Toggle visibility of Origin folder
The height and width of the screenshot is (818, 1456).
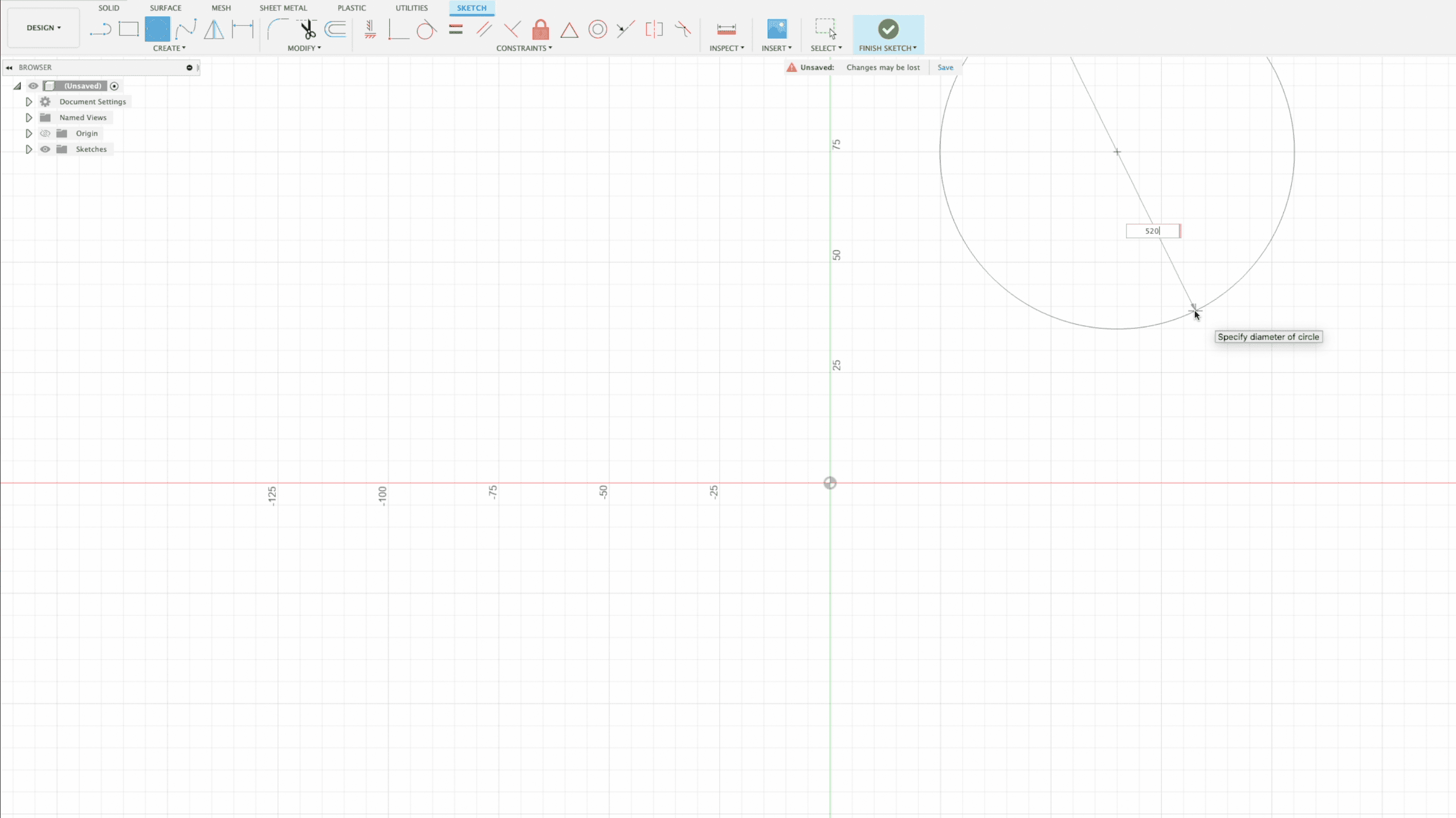[45, 133]
